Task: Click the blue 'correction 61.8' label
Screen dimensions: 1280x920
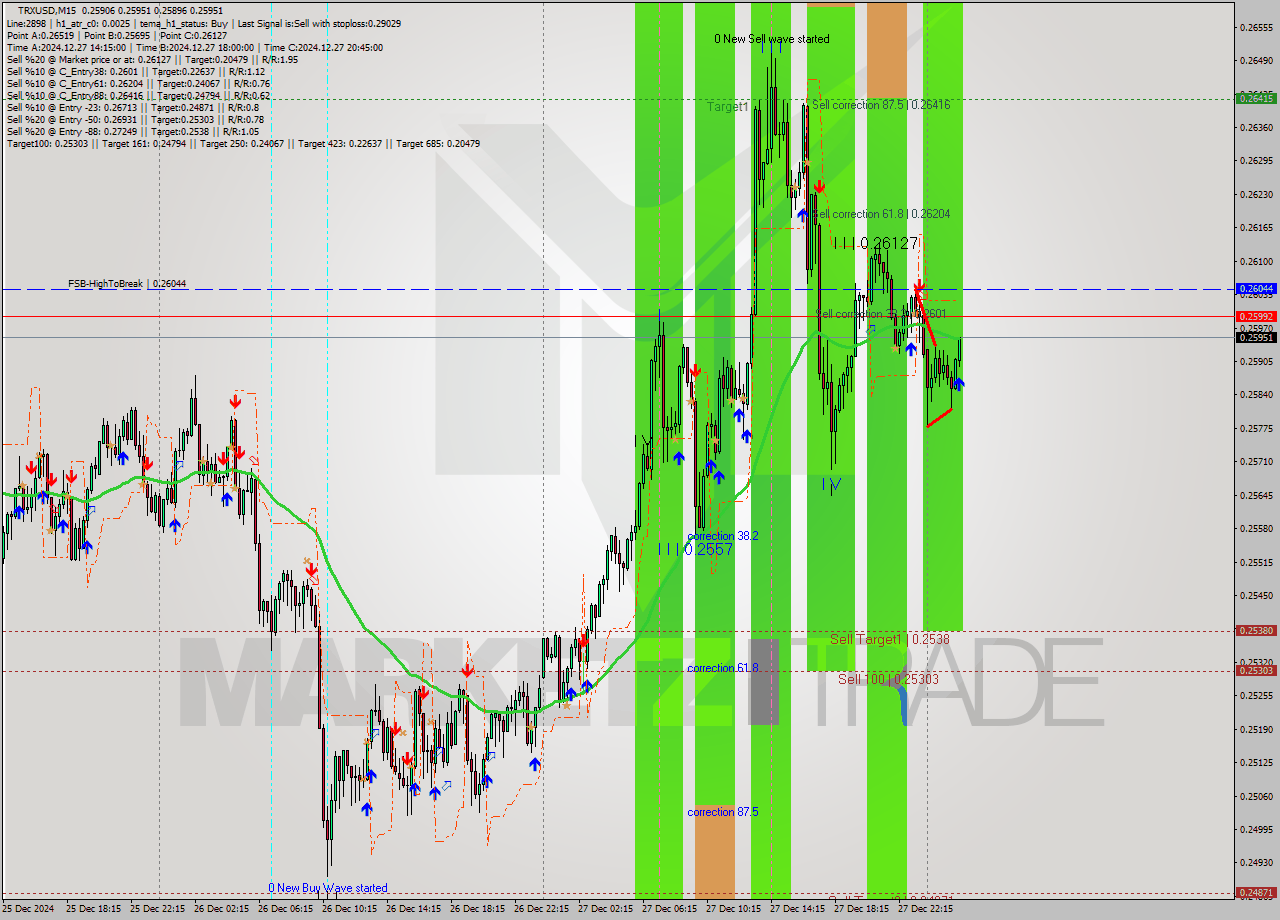Action: coord(722,668)
